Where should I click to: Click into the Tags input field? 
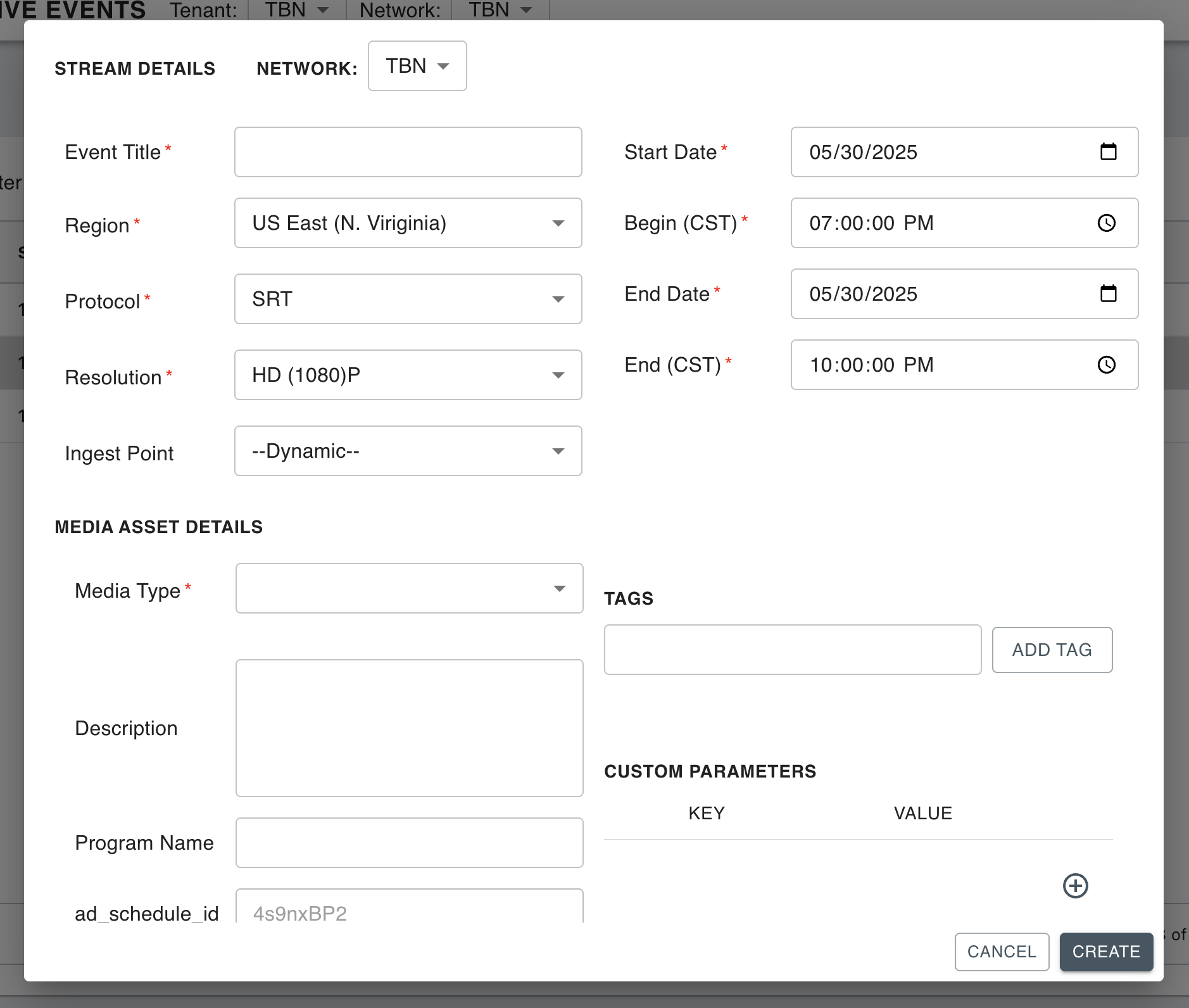pyautogui.click(x=792, y=650)
